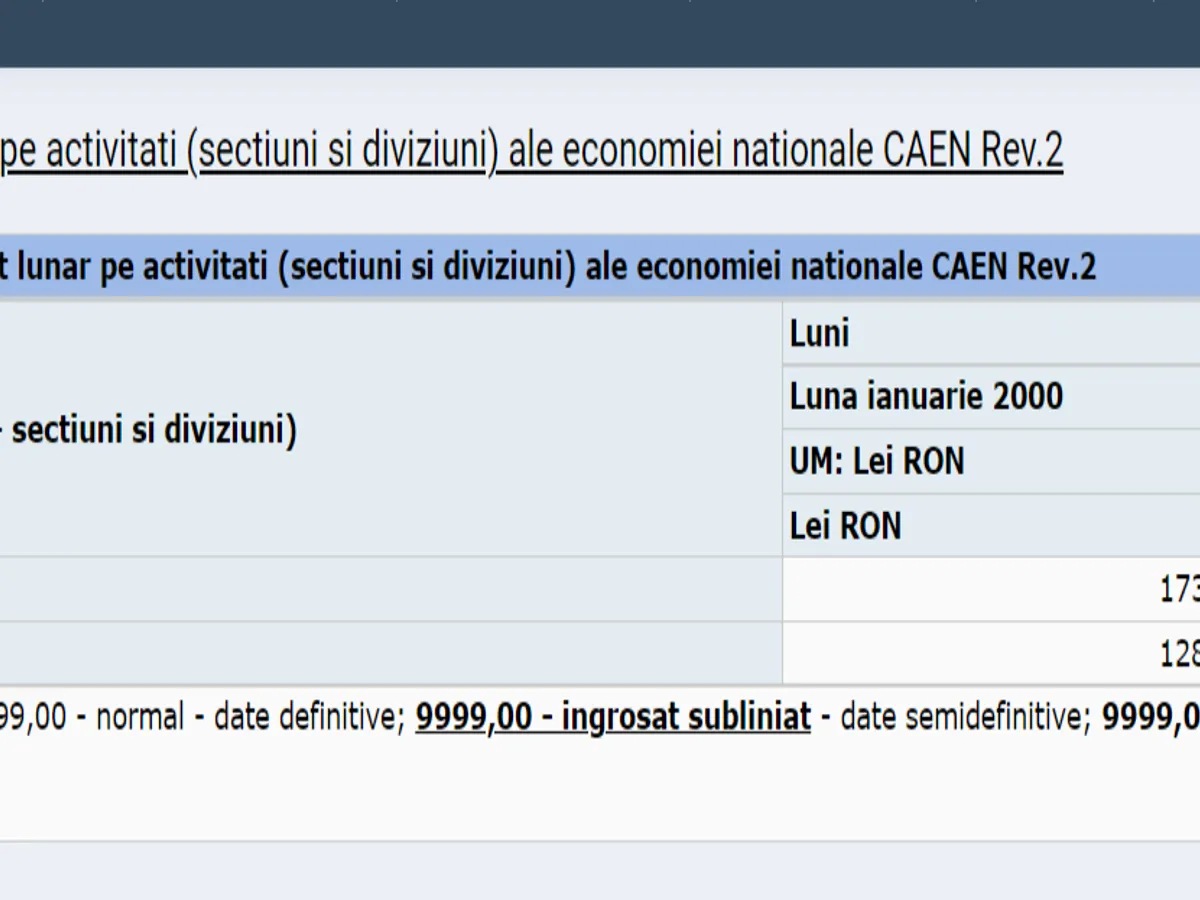Click the empty row label beside value 128
Viewport: 1200px width, 900px height.
click(x=390, y=654)
